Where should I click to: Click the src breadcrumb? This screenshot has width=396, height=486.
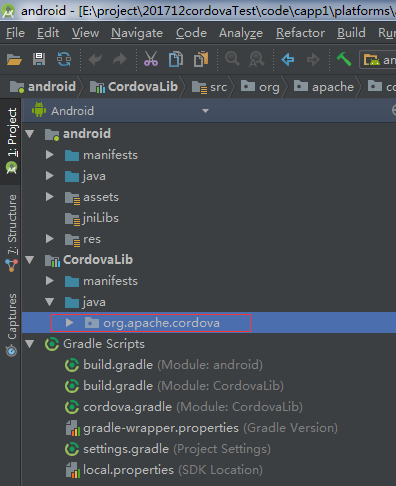(x=210, y=87)
